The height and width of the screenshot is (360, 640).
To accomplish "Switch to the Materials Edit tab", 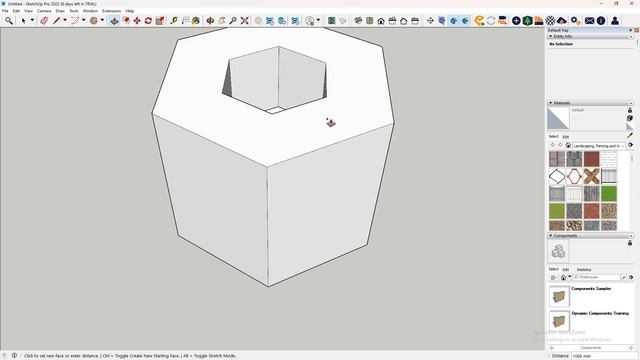I will 566,137.
